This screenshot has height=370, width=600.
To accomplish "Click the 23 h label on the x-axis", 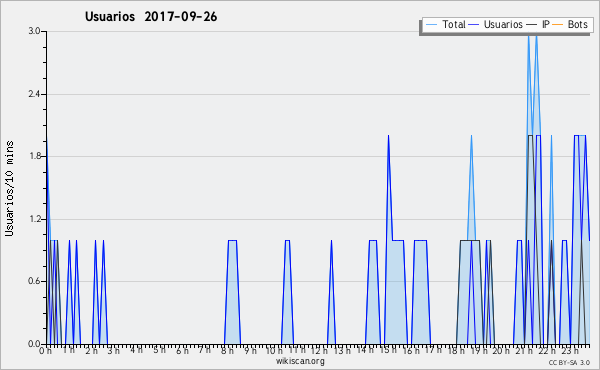I will [570, 351].
